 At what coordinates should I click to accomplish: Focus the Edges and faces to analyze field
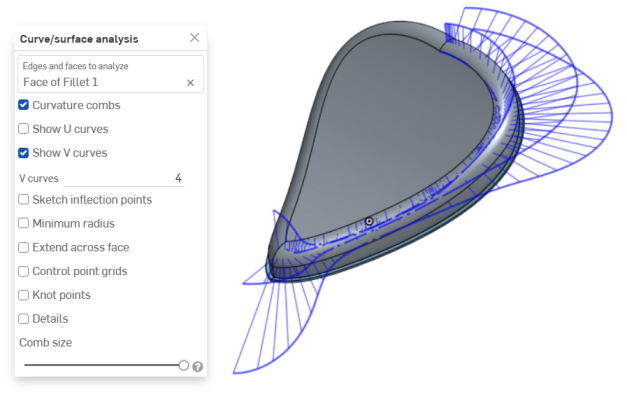(x=110, y=74)
